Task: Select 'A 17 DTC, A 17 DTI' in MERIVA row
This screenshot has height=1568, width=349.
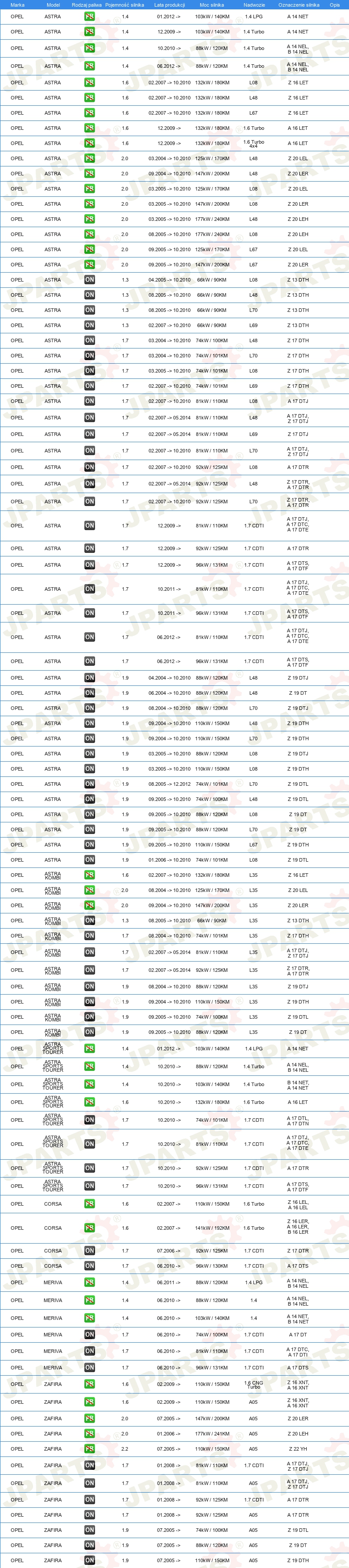Action: (x=298, y=1352)
